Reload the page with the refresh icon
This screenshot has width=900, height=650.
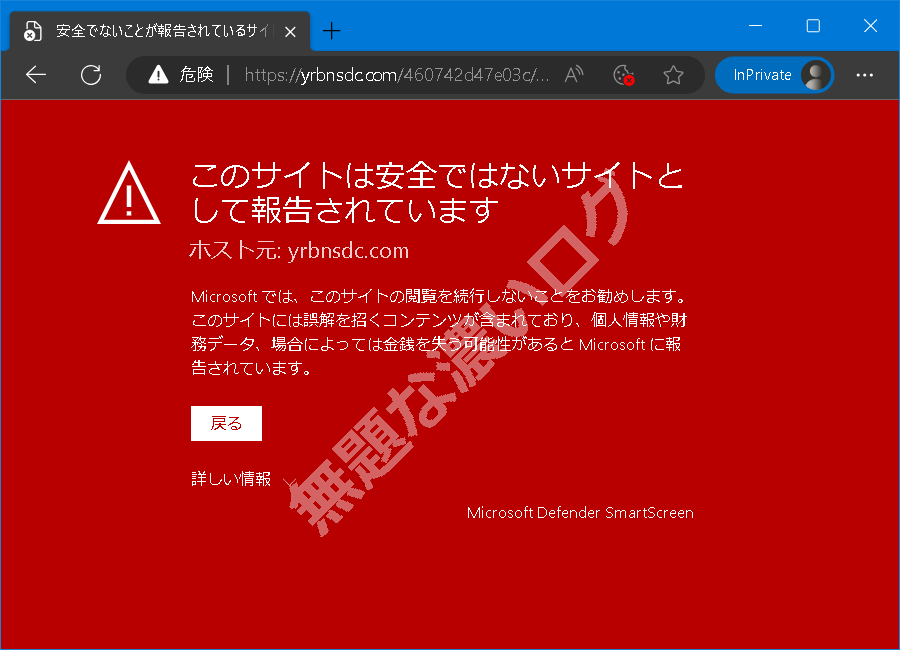[x=91, y=75]
